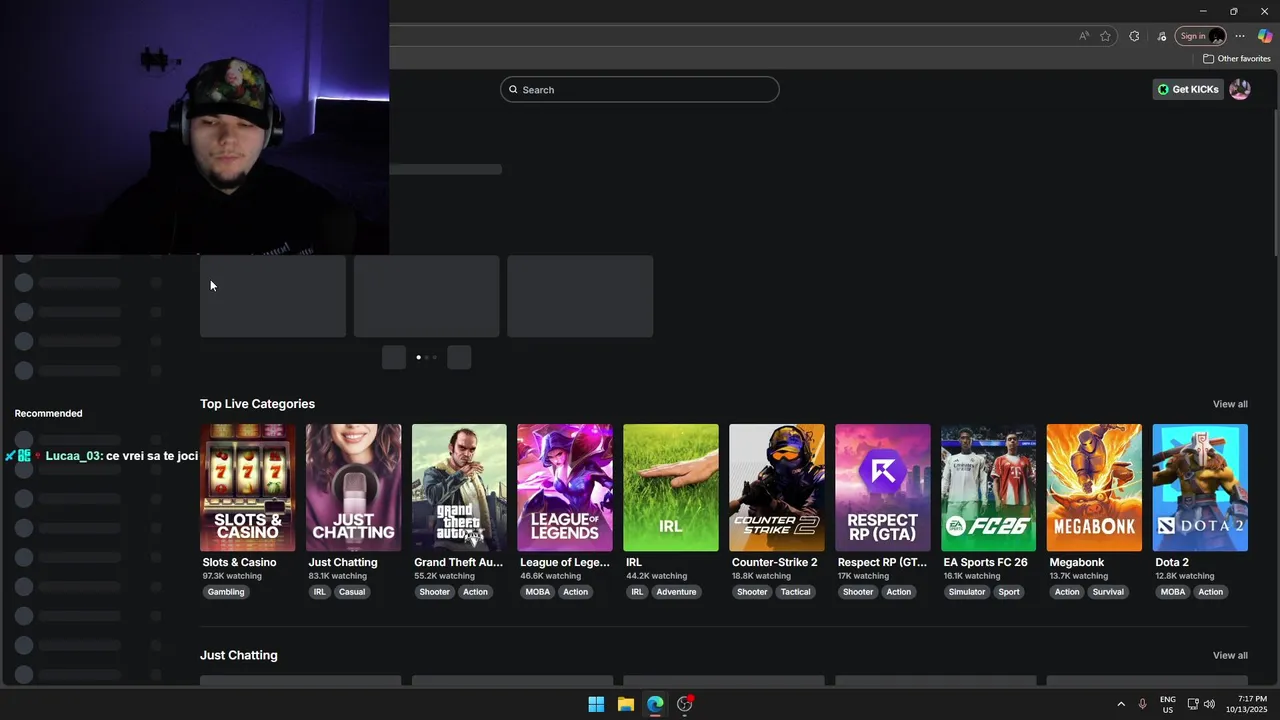Open the Respect RP (GTA) category cover
Screen dimensions: 1280x720
tap(883, 487)
